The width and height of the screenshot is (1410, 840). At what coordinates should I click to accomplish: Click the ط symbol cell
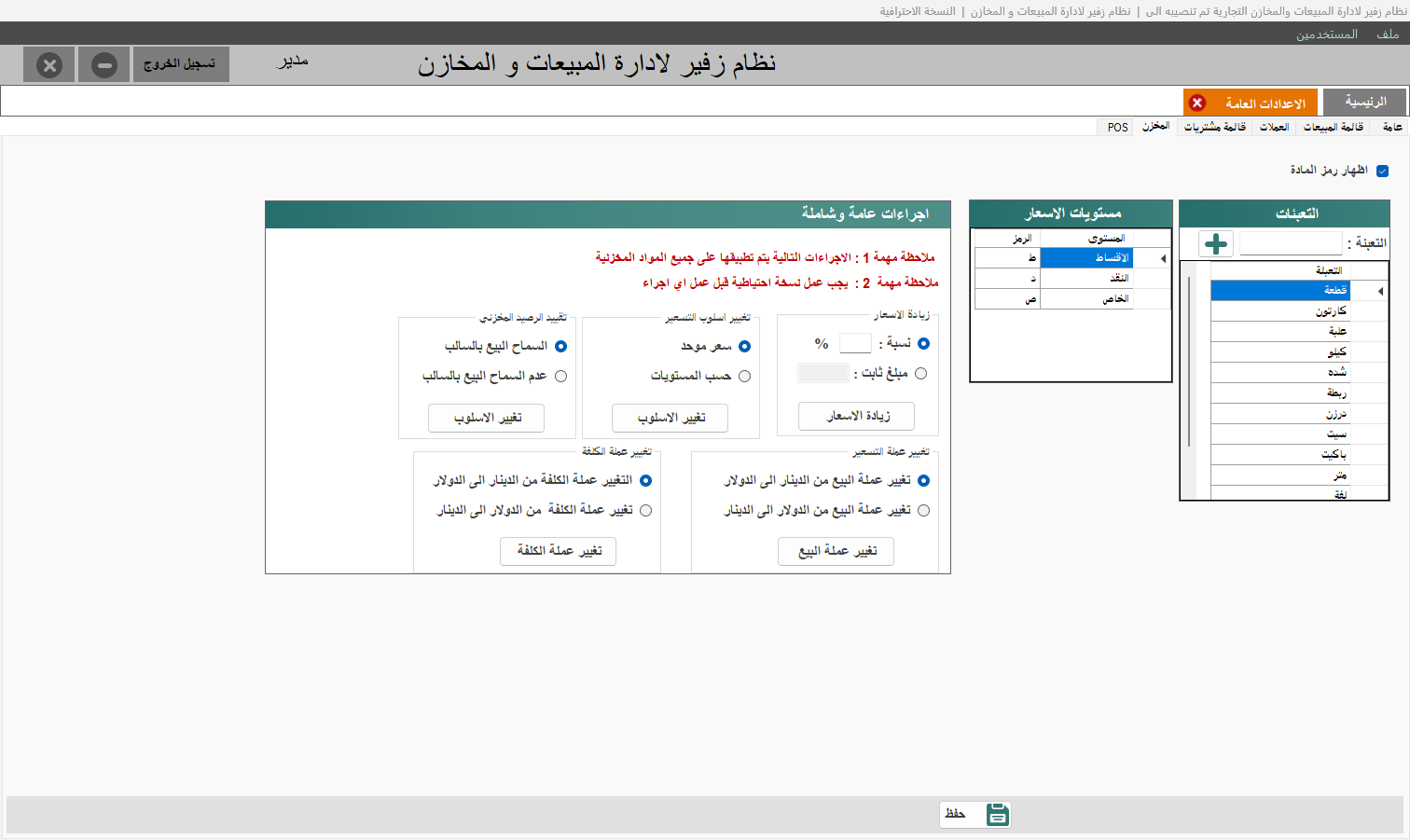[1007, 258]
